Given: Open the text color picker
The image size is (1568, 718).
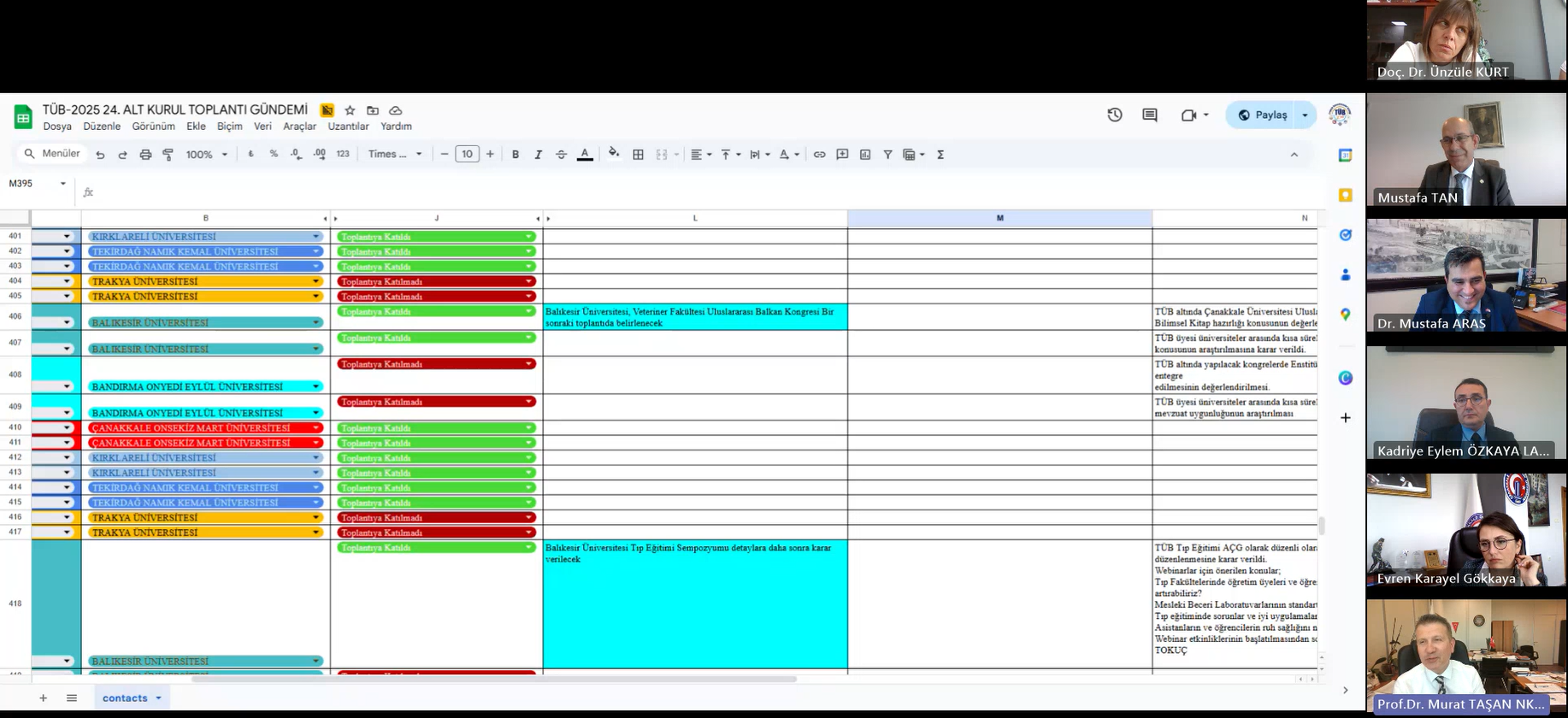Looking at the screenshot, I should [585, 155].
